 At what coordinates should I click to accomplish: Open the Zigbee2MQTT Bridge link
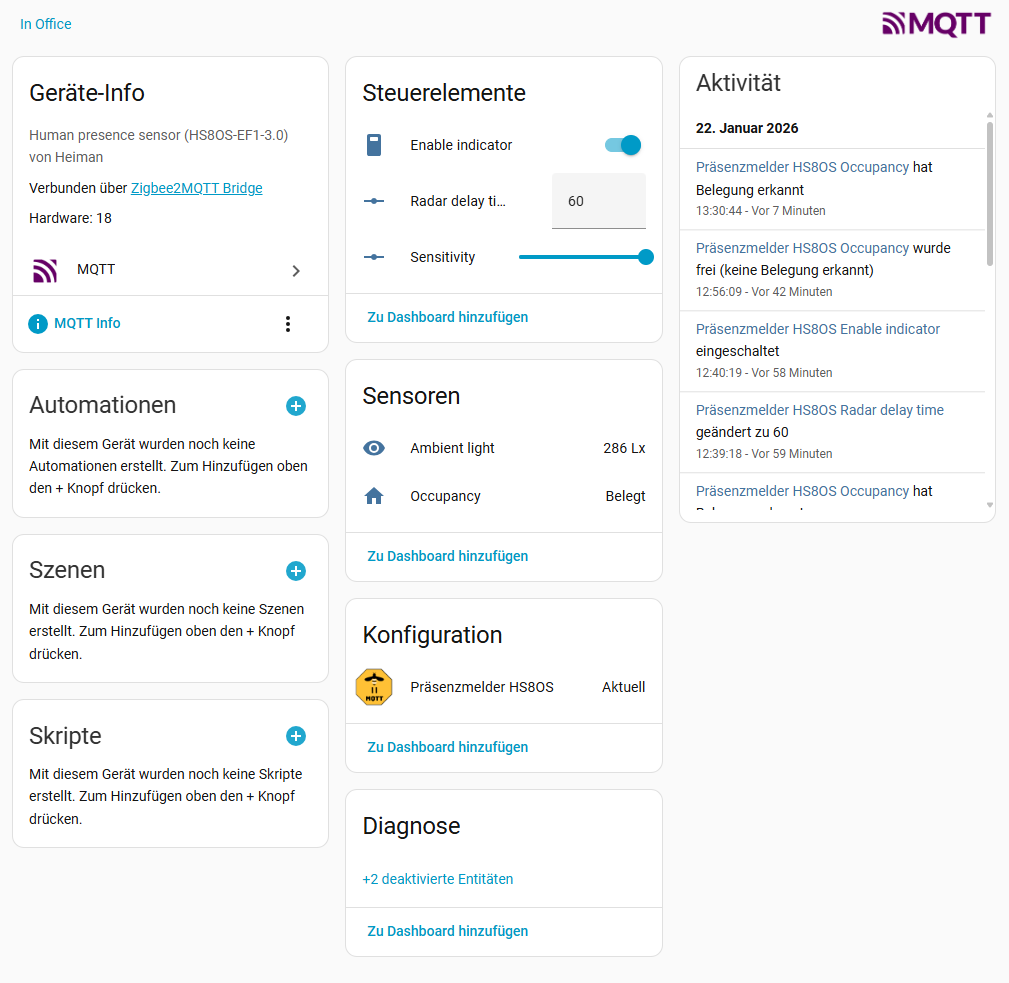click(197, 188)
